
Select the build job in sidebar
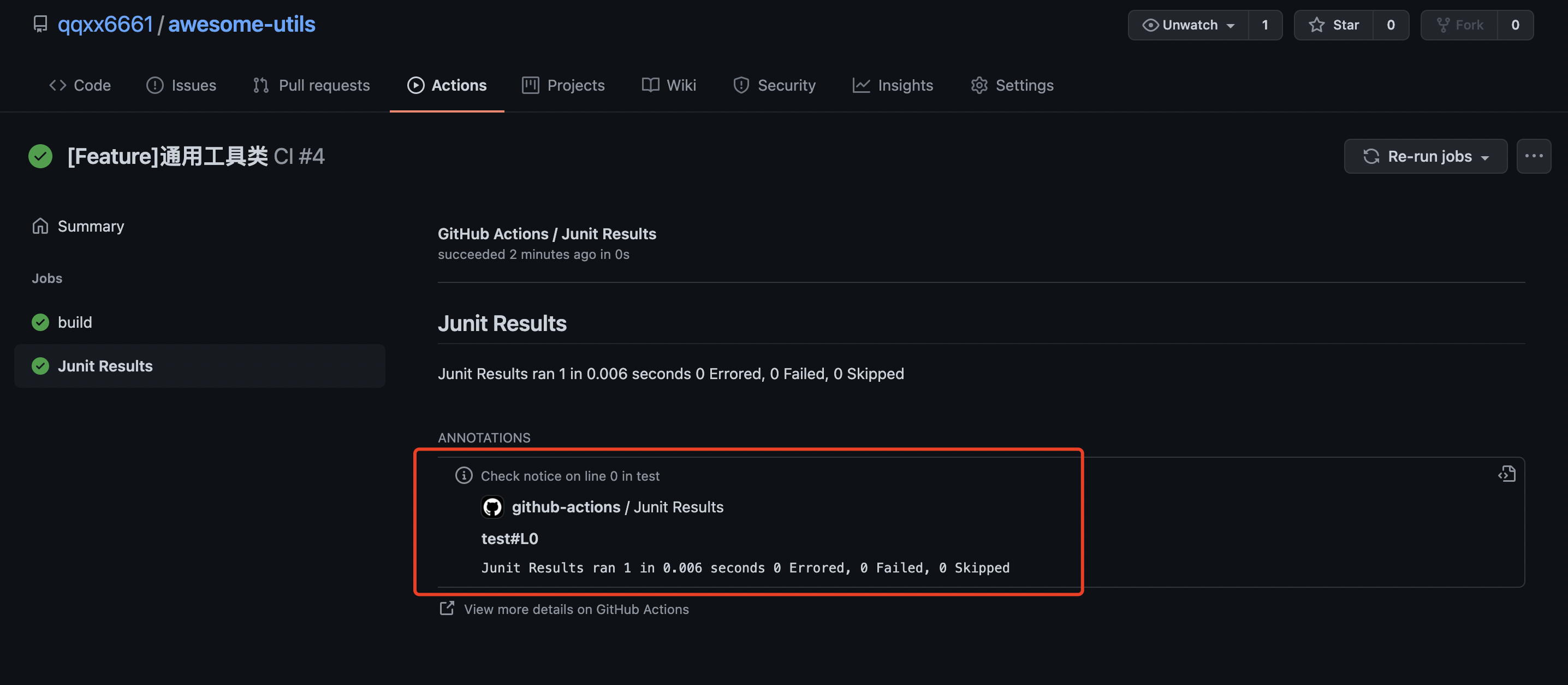click(x=200, y=322)
